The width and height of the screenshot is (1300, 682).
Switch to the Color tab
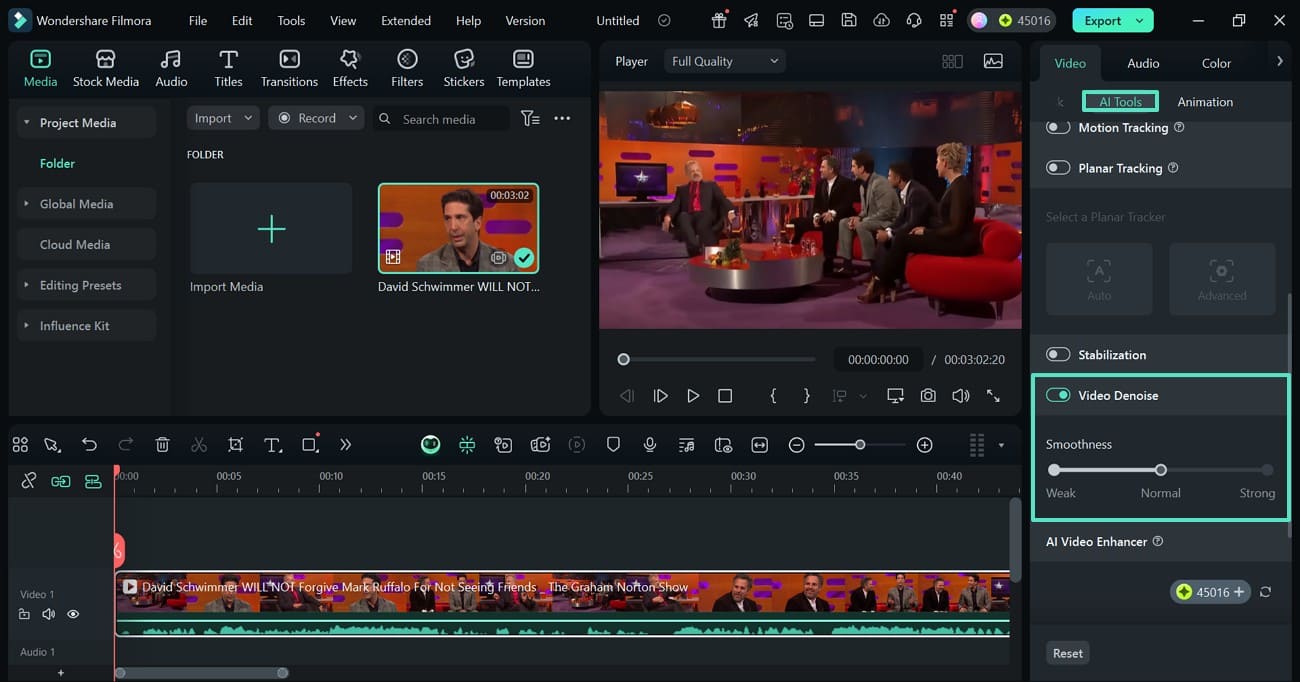(1216, 63)
